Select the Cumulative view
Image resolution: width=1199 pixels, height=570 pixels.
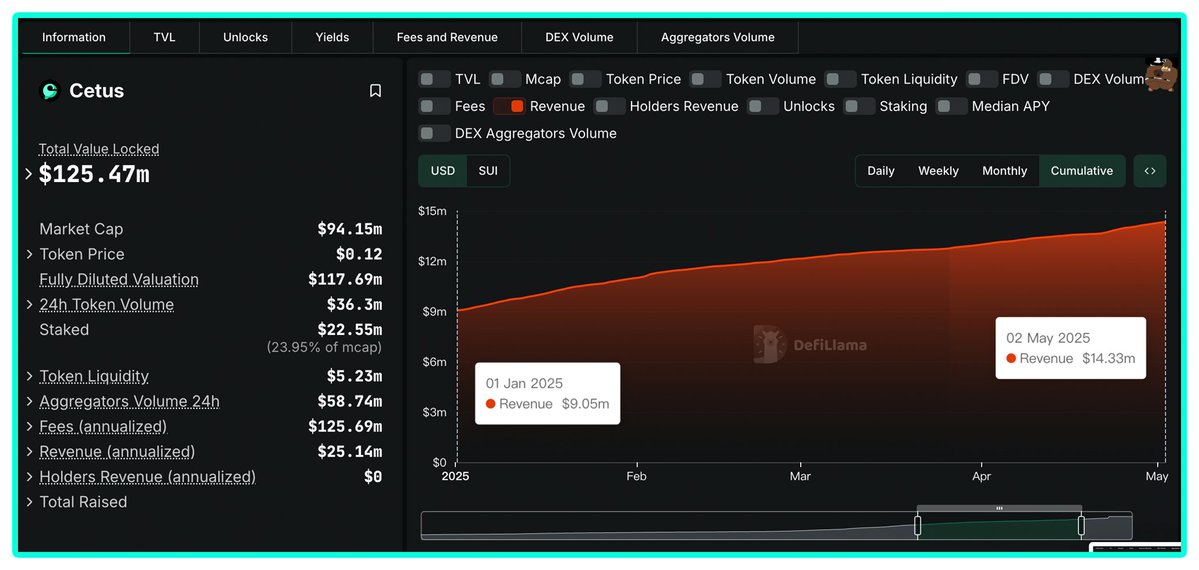click(x=1082, y=171)
